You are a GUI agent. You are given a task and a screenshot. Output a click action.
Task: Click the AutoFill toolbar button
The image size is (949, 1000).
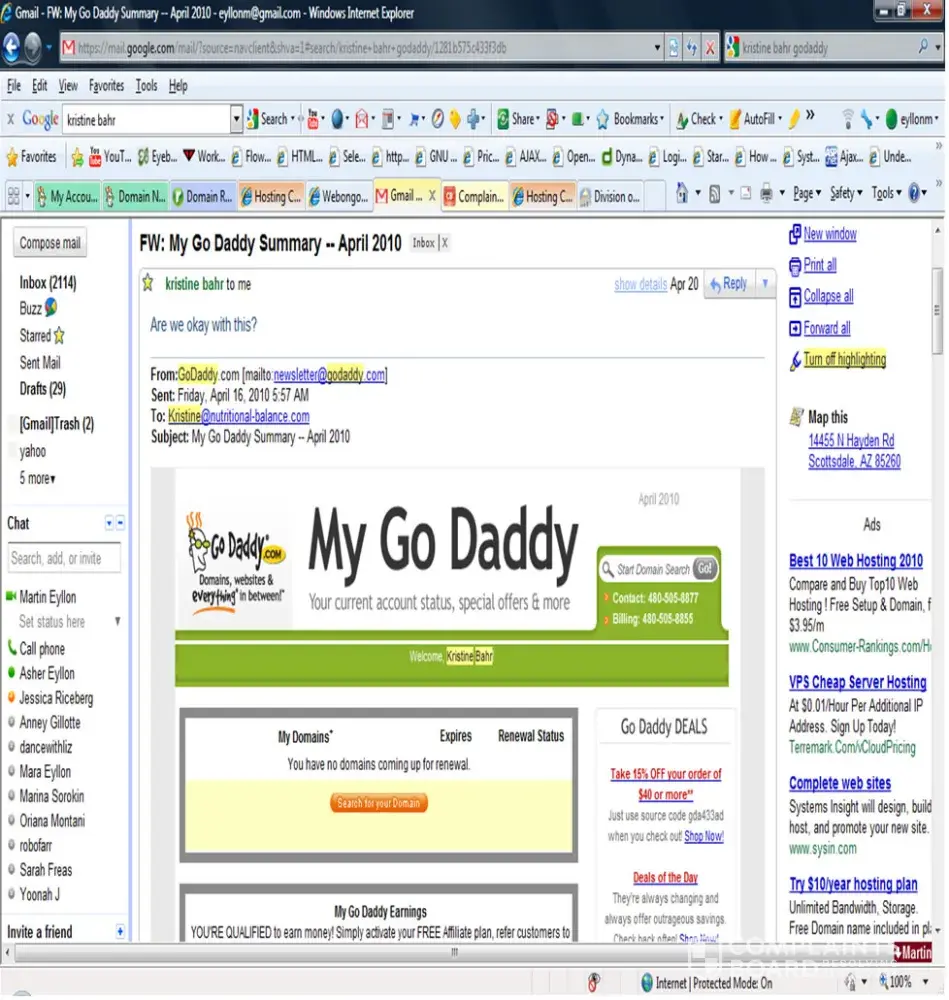point(754,119)
